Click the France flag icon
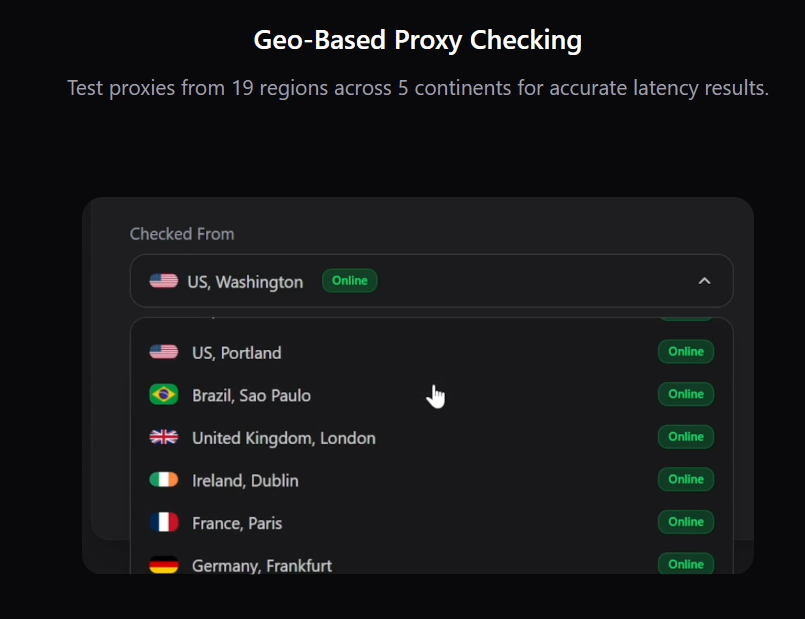The width and height of the screenshot is (805, 619). coord(162,522)
